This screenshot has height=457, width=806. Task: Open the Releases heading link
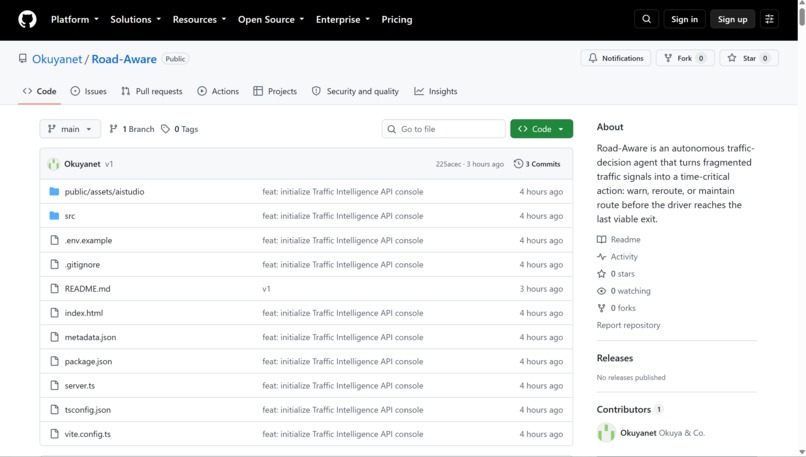614,358
